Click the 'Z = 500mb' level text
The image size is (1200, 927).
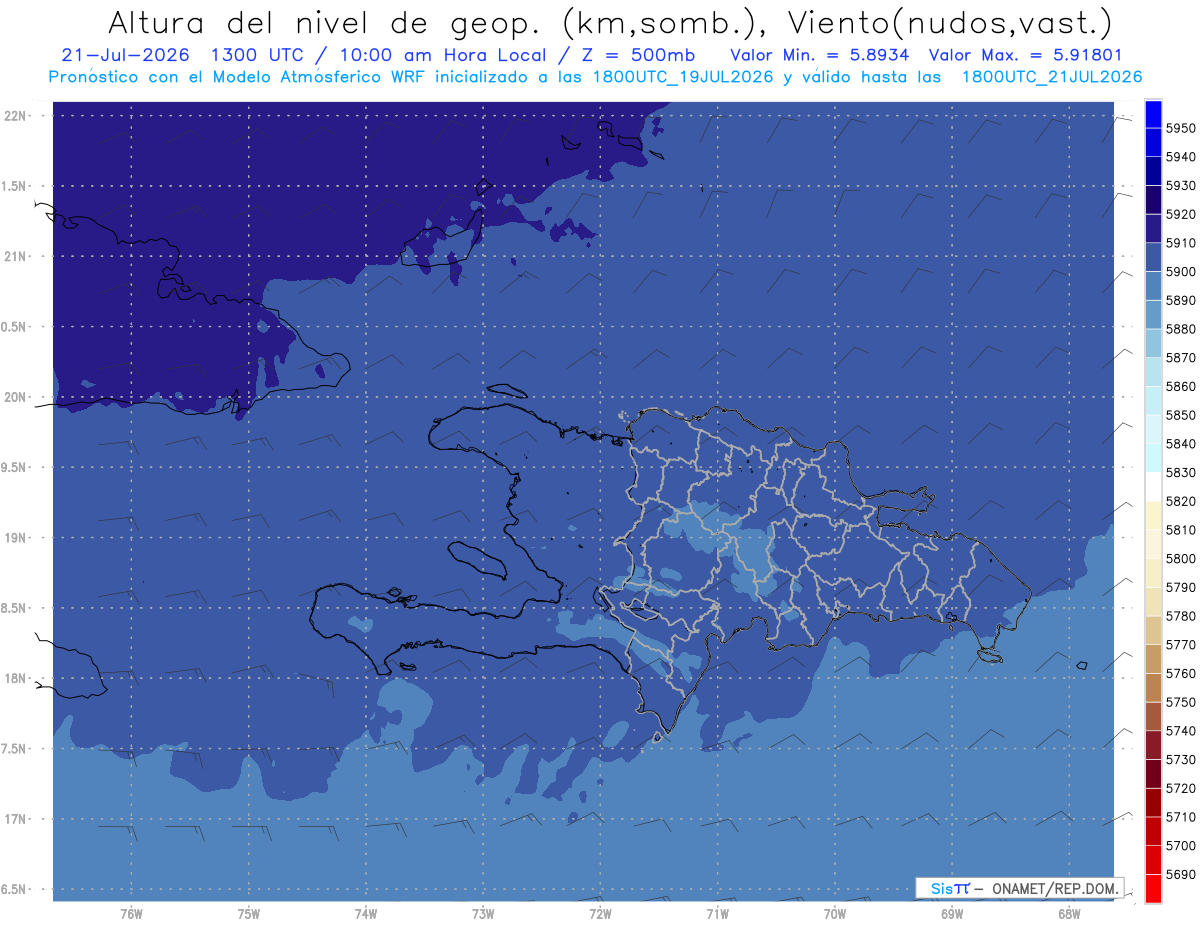click(x=636, y=55)
